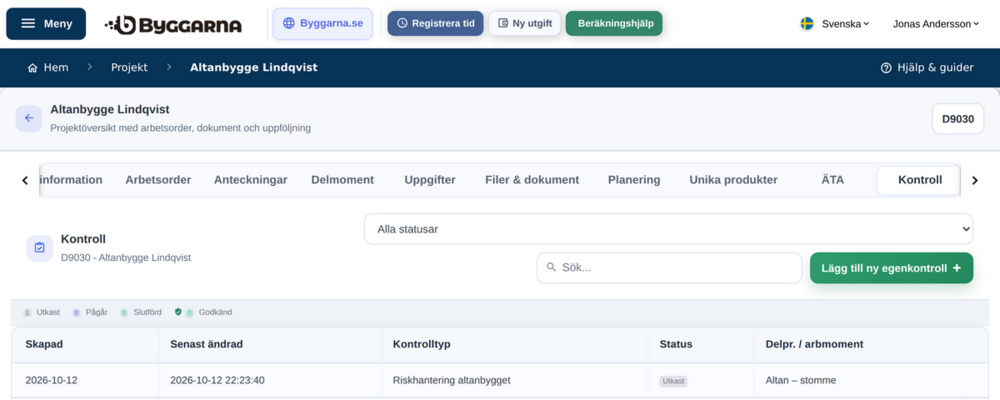This screenshot has height=400, width=1000.
Task: Open the Jonas Andersson user menu
Action: point(936,24)
